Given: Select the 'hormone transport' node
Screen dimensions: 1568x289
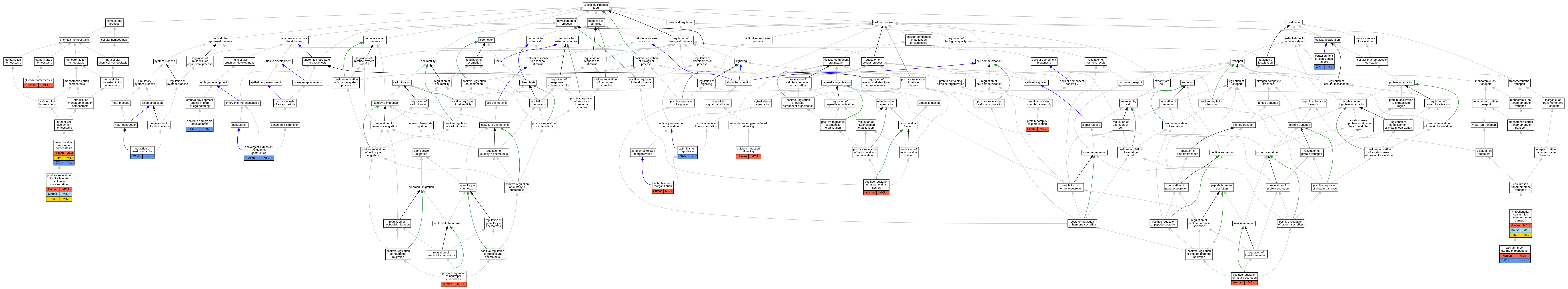Looking at the screenshot, I should pyautogui.click(x=1130, y=82).
